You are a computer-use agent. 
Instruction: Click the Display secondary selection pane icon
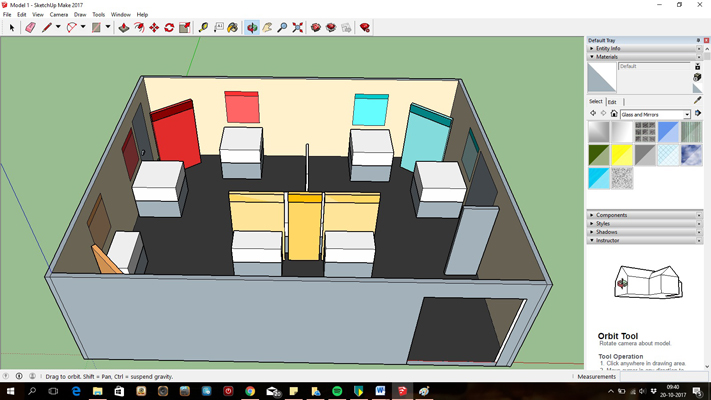(x=697, y=67)
